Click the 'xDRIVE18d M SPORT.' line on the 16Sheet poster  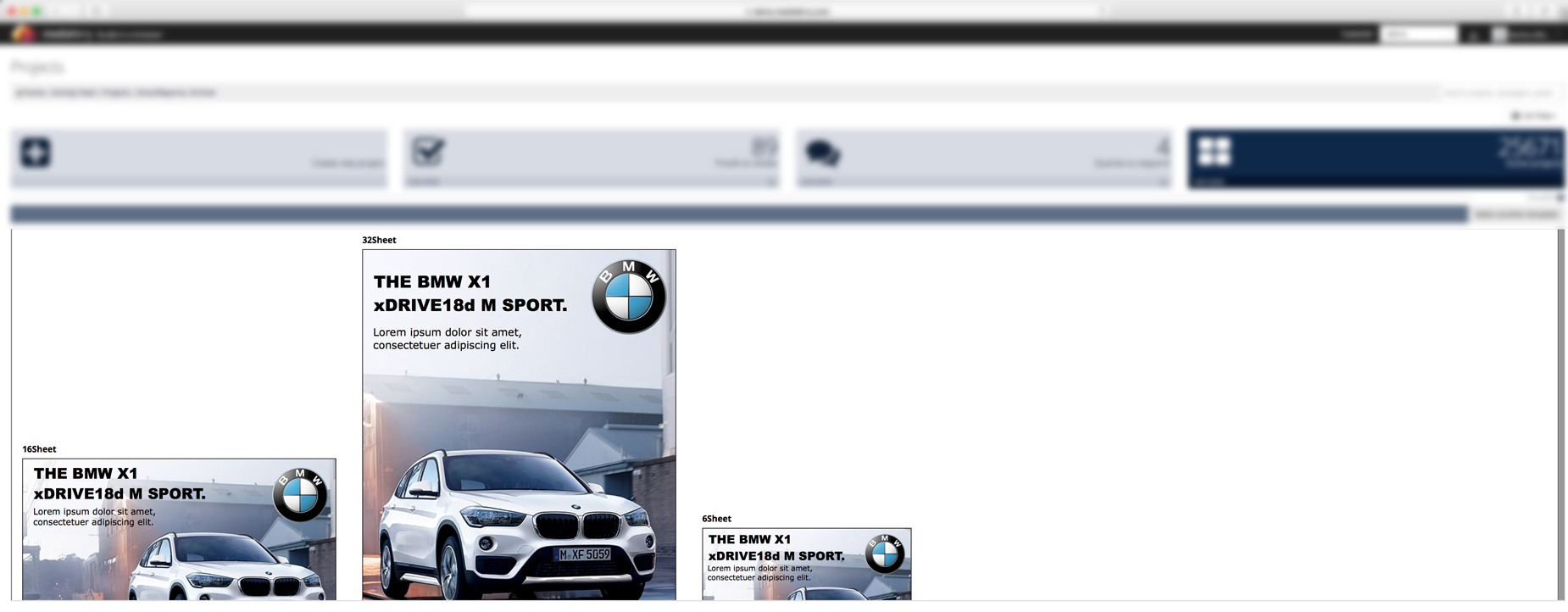pos(120,493)
